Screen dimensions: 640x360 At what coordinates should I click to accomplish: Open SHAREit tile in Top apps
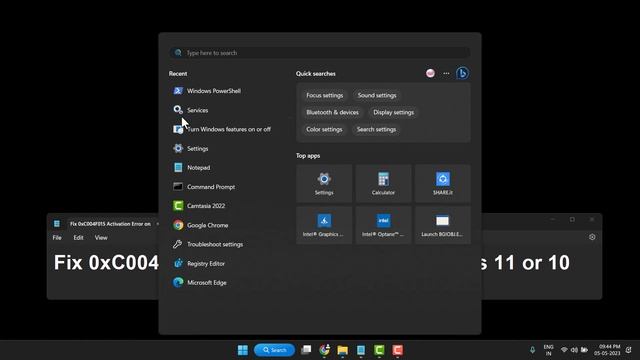pyautogui.click(x=443, y=184)
